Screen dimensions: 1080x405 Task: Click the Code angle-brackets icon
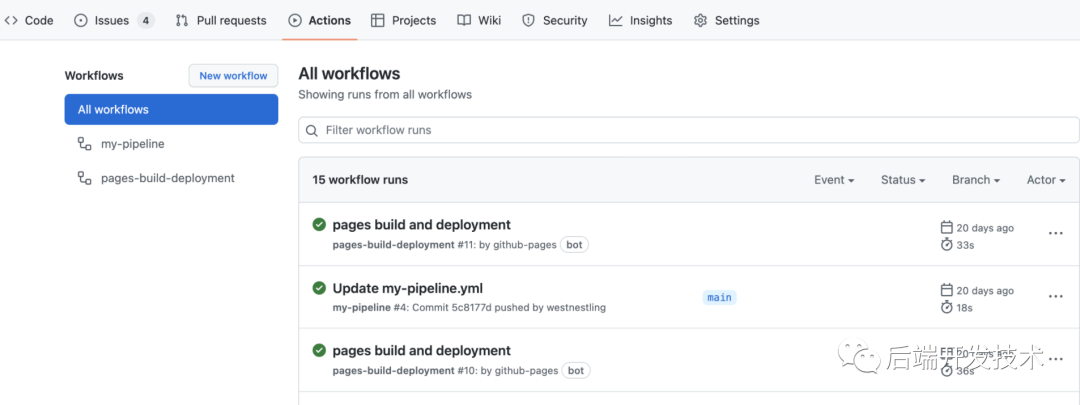(10, 20)
